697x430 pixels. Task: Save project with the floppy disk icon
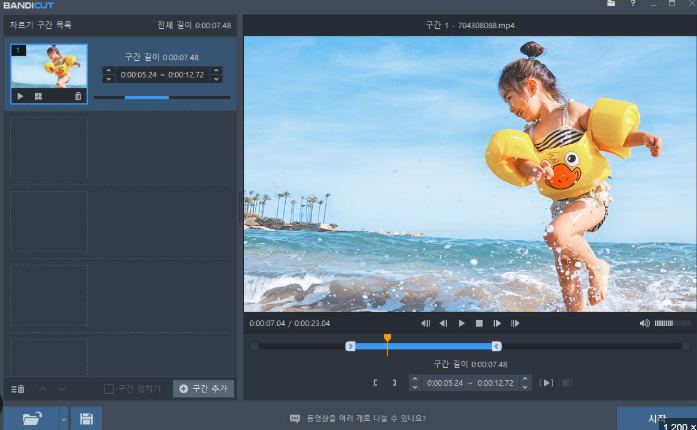(x=86, y=418)
